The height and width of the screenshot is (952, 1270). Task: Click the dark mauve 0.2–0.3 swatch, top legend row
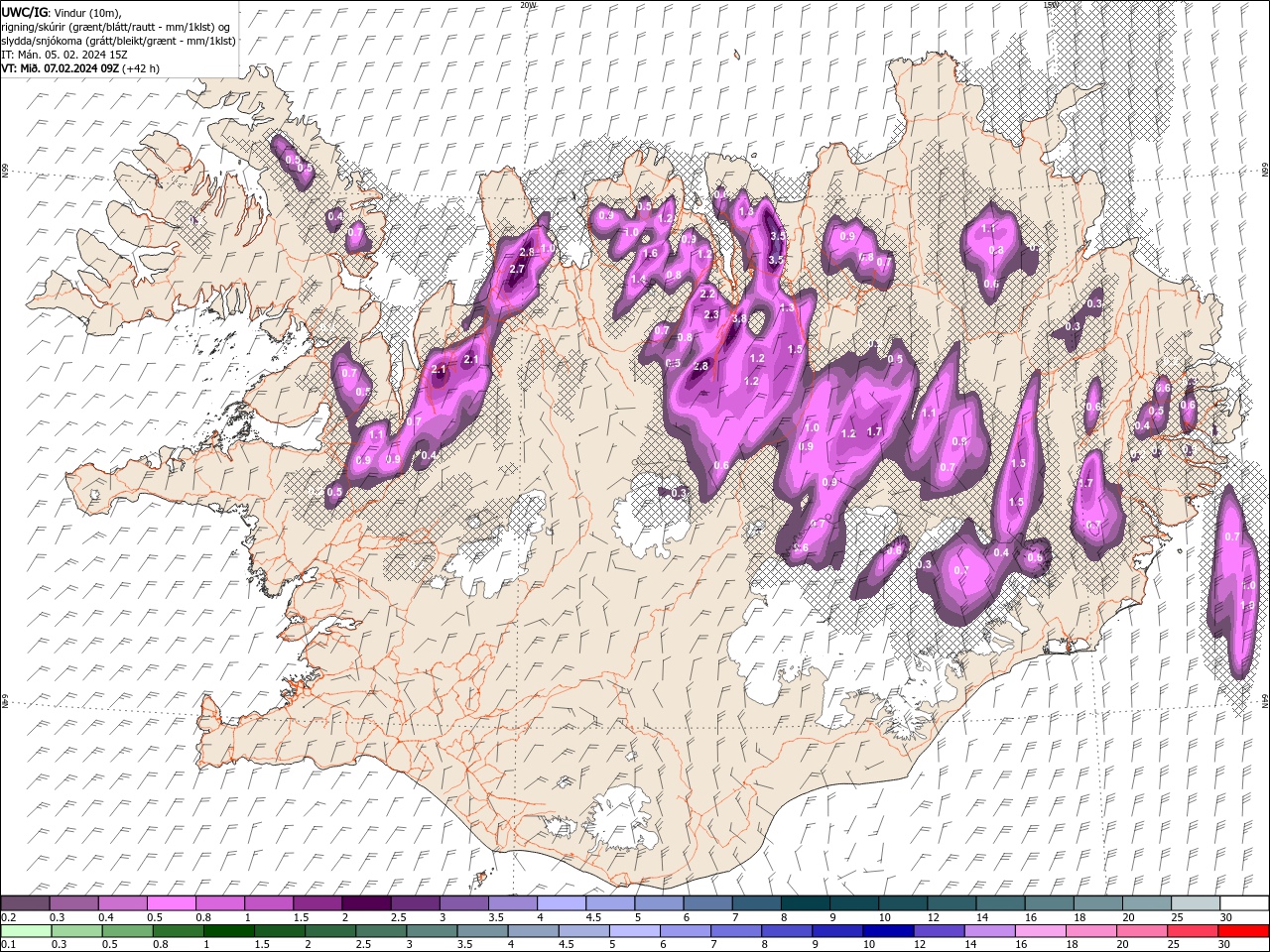coord(25,903)
